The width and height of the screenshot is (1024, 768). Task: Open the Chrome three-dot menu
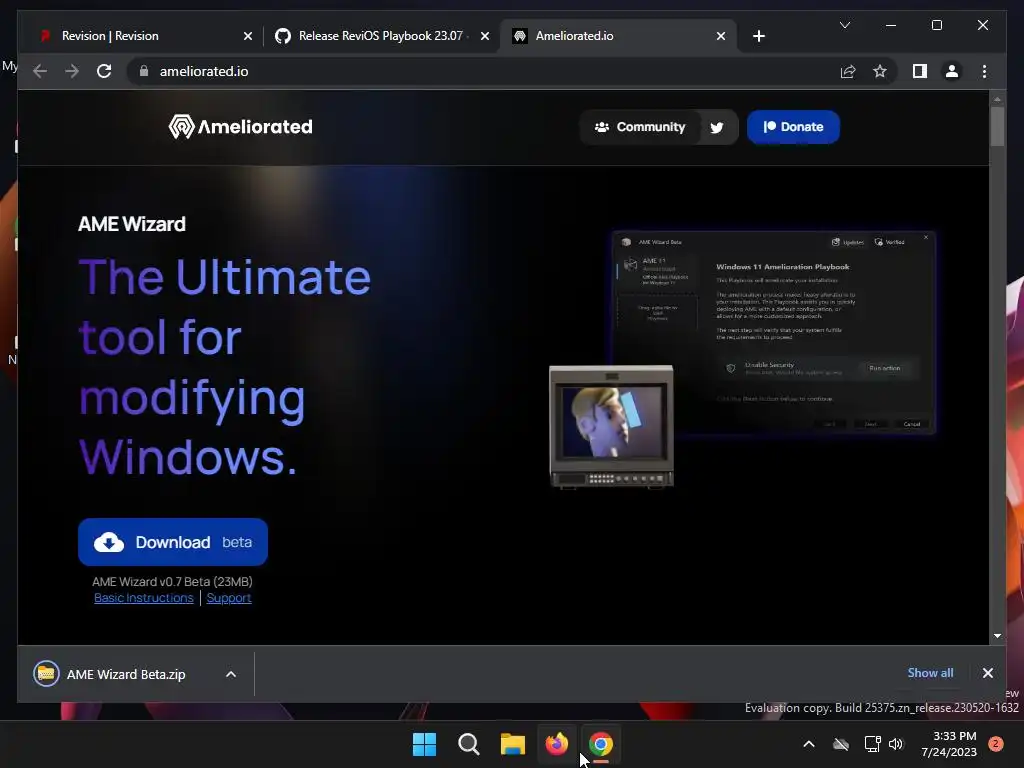pos(984,71)
